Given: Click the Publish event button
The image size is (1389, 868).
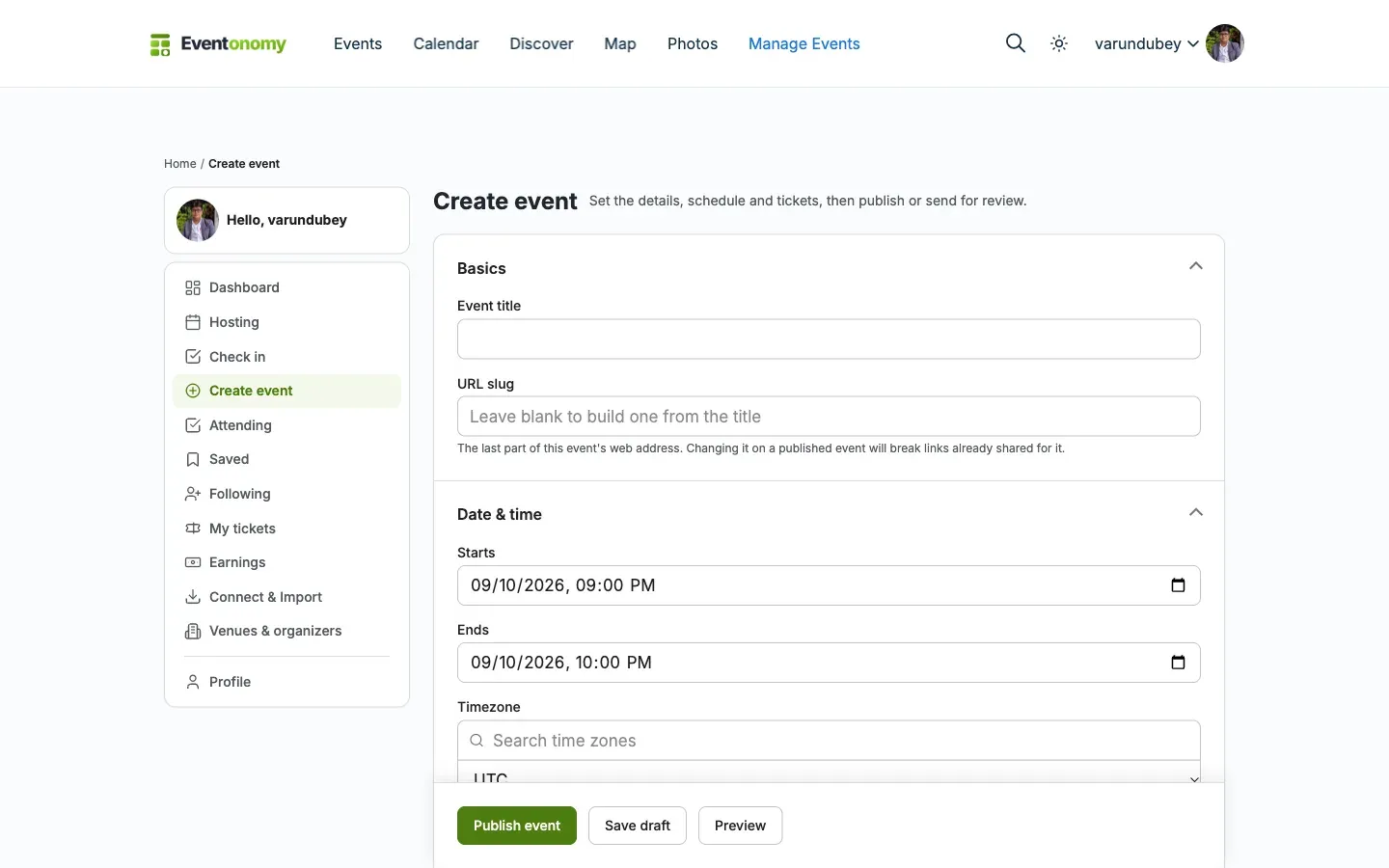Looking at the screenshot, I should [x=517, y=826].
